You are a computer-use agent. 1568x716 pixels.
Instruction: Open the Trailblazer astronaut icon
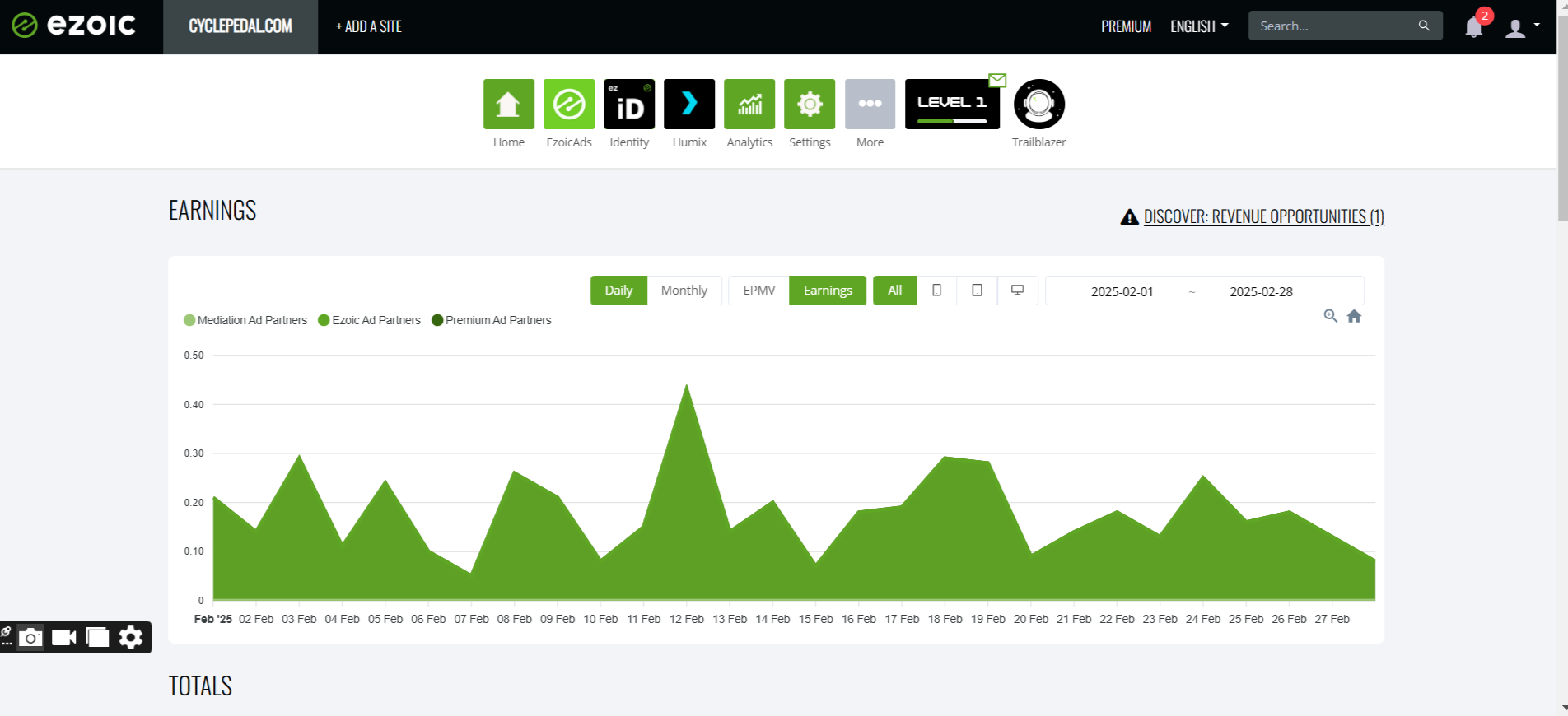[1039, 104]
